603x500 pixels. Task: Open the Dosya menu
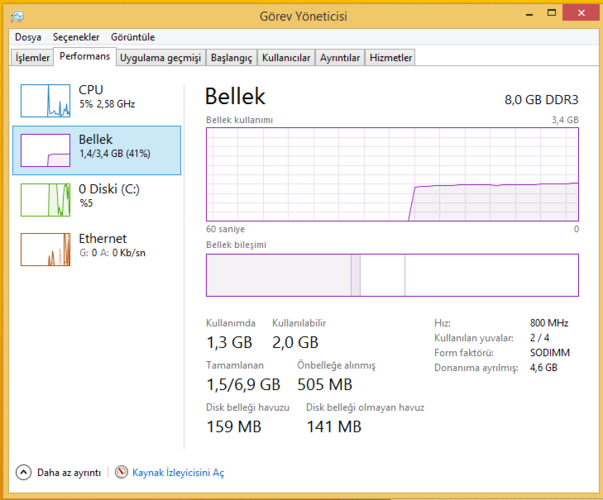coord(28,37)
